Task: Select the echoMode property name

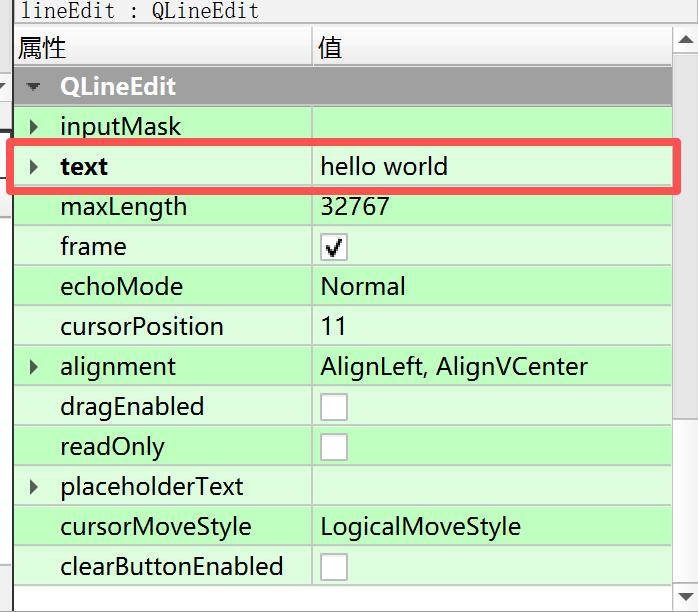Action: 121,286
